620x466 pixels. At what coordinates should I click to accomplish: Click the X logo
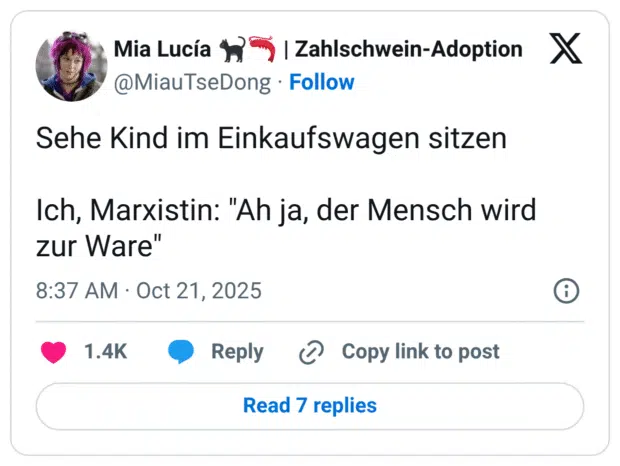coord(566,50)
